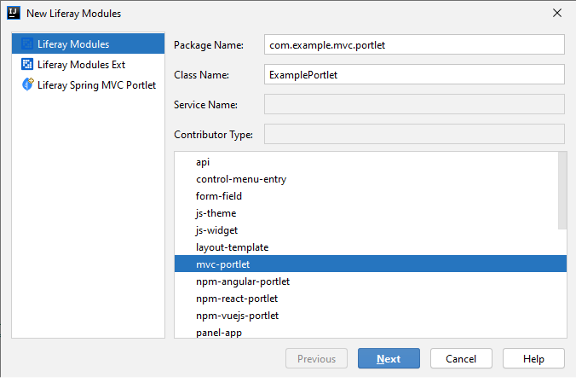Proceed with the Next button
Image resolution: width=576 pixels, height=378 pixels.
[389, 359]
